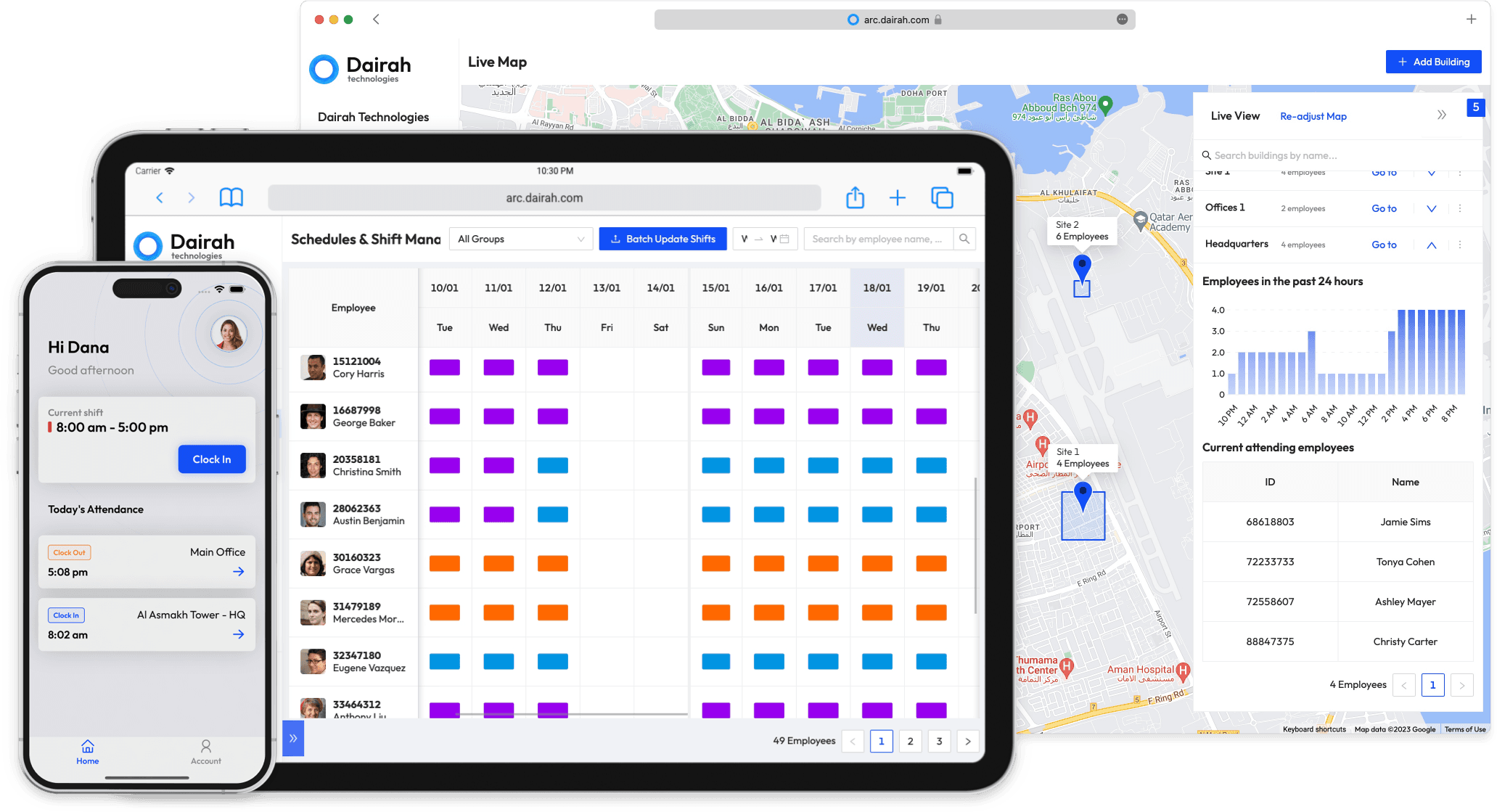The height and width of the screenshot is (812, 1497).
Task: Click the tablet browser back arrow
Action: (160, 197)
